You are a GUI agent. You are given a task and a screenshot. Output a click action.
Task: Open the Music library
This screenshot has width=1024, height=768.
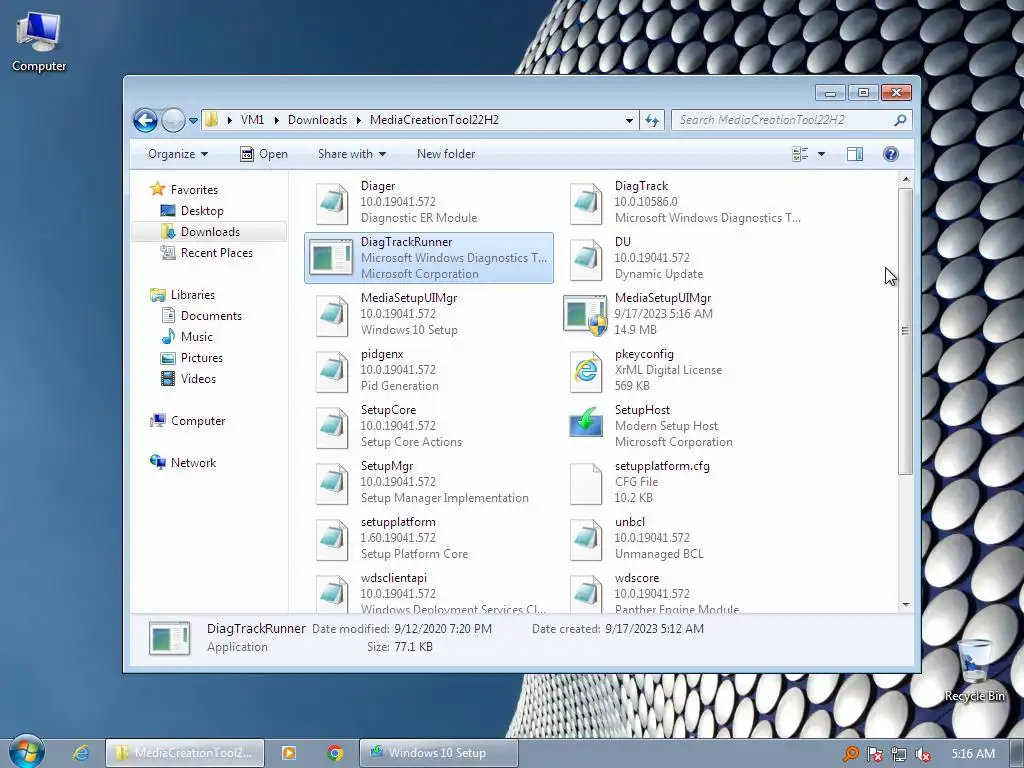[x=197, y=337]
